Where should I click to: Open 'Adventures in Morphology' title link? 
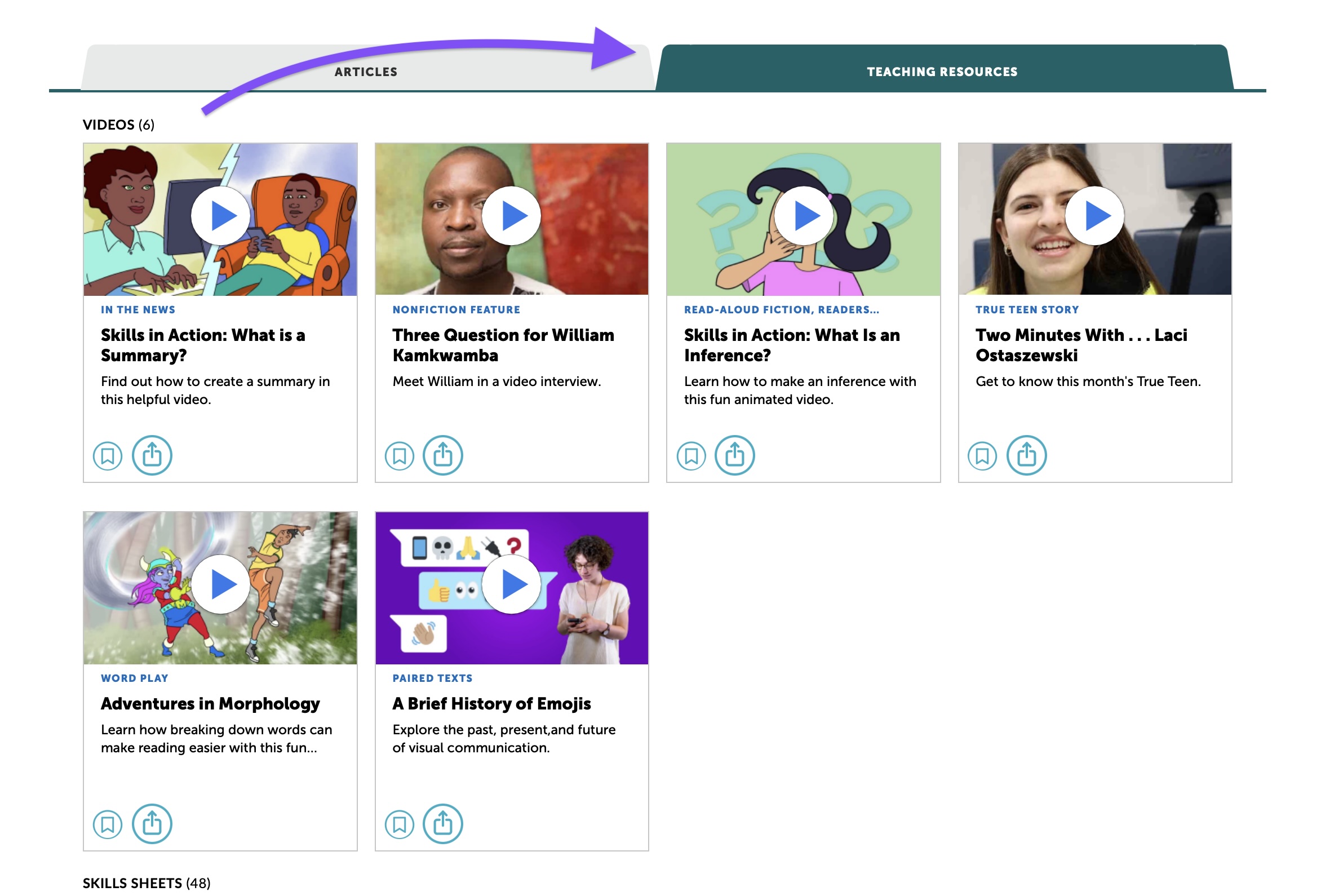pyautogui.click(x=210, y=703)
